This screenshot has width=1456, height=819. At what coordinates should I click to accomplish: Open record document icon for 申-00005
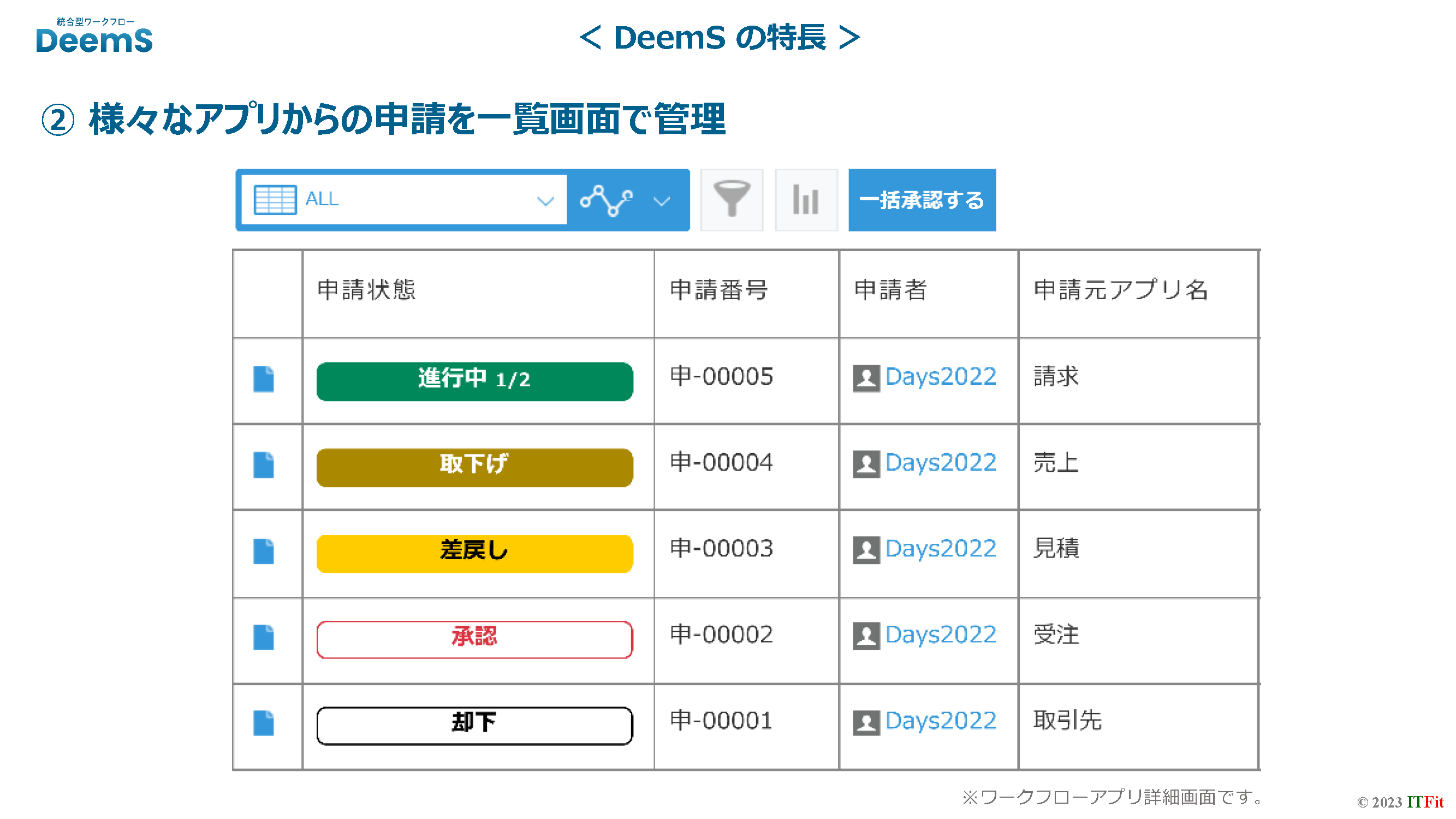tap(263, 379)
